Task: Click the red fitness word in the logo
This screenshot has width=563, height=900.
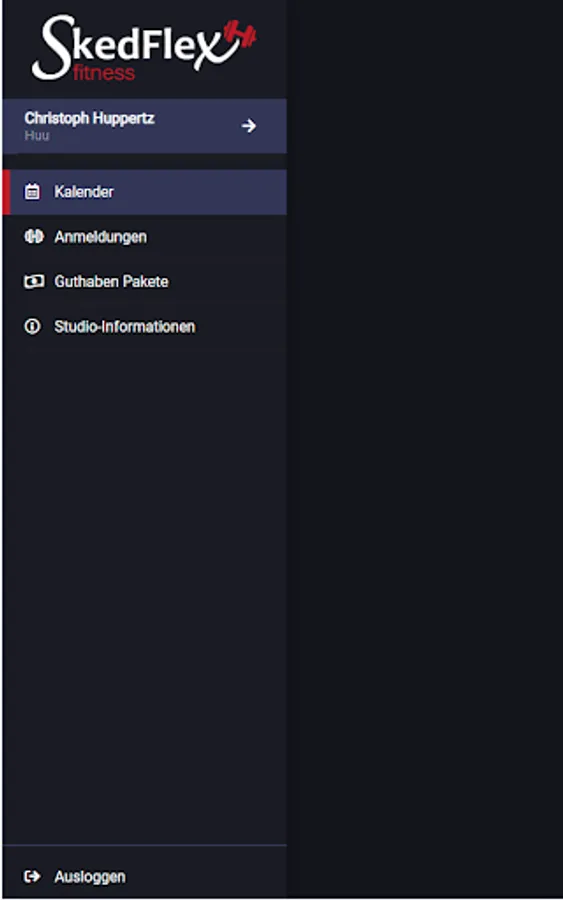Action: (104, 73)
